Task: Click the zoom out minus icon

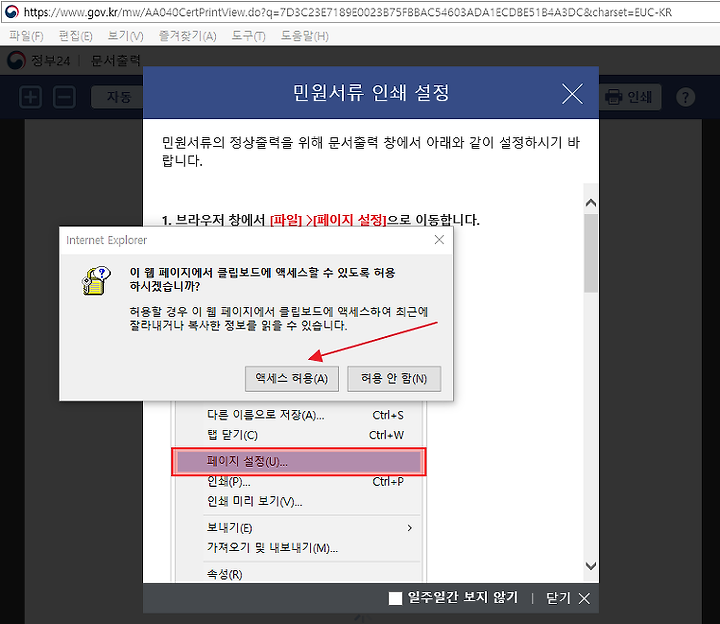Action: coord(64,97)
